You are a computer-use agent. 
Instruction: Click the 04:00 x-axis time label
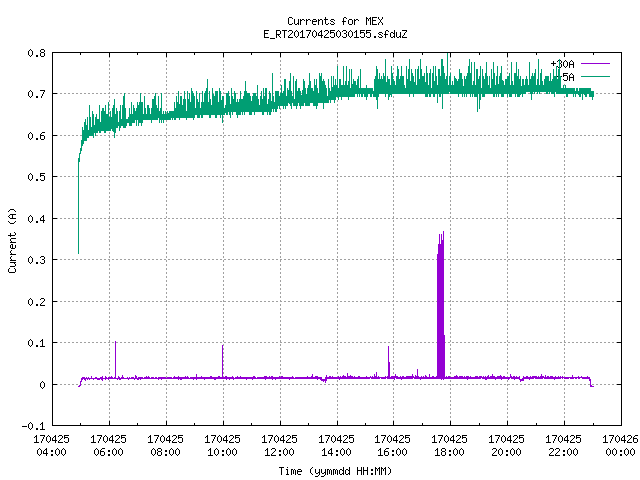(51, 452)
